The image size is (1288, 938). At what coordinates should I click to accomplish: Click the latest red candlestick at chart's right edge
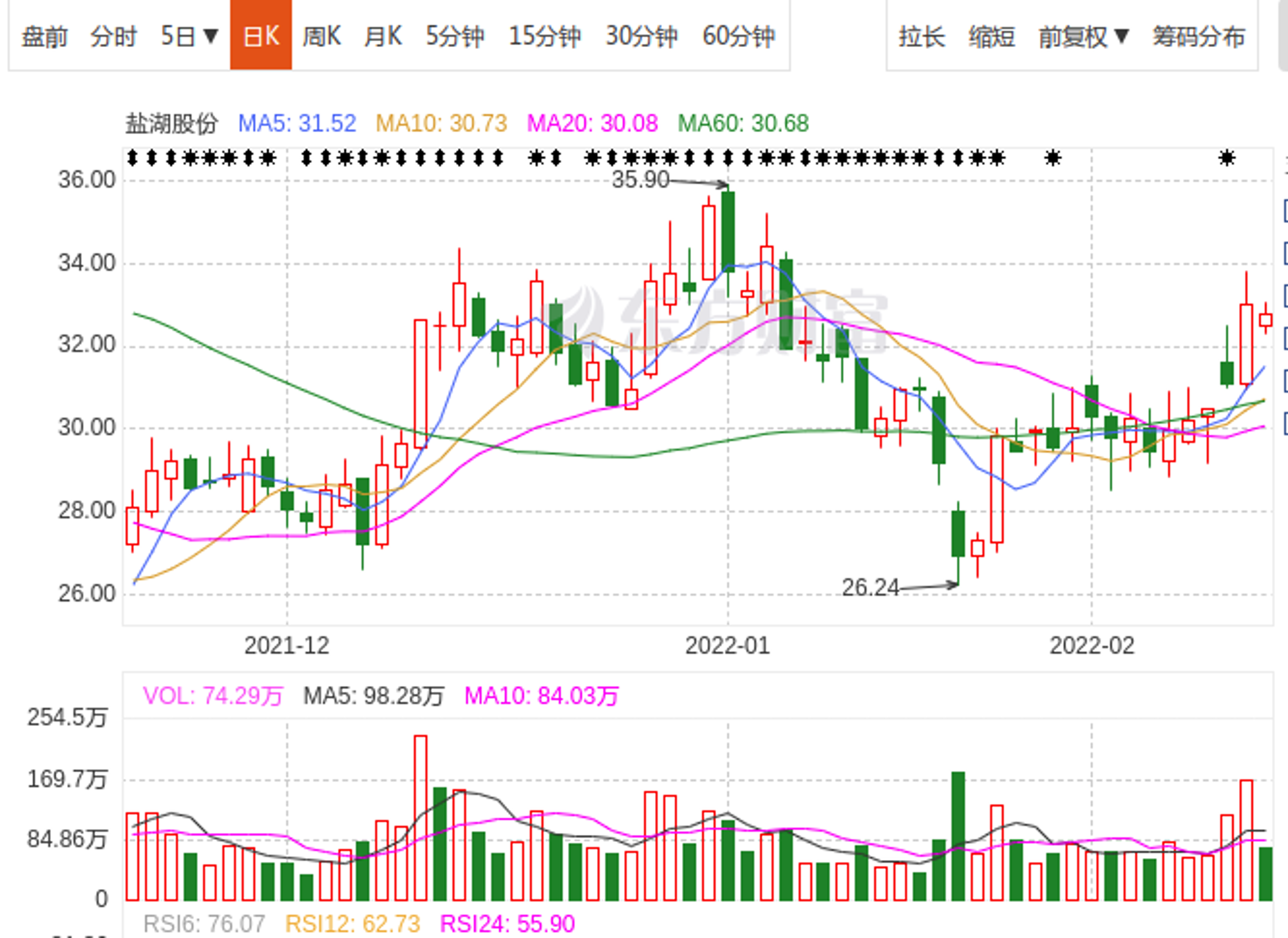coord(1265,320)
